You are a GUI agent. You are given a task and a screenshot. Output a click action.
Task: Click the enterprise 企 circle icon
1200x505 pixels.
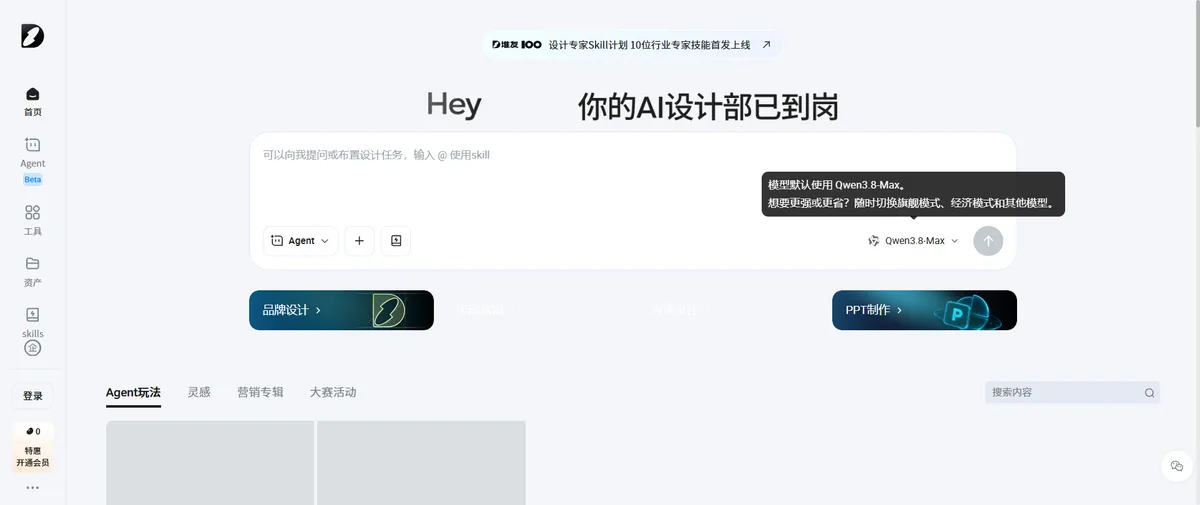click(x=33, y=348)
